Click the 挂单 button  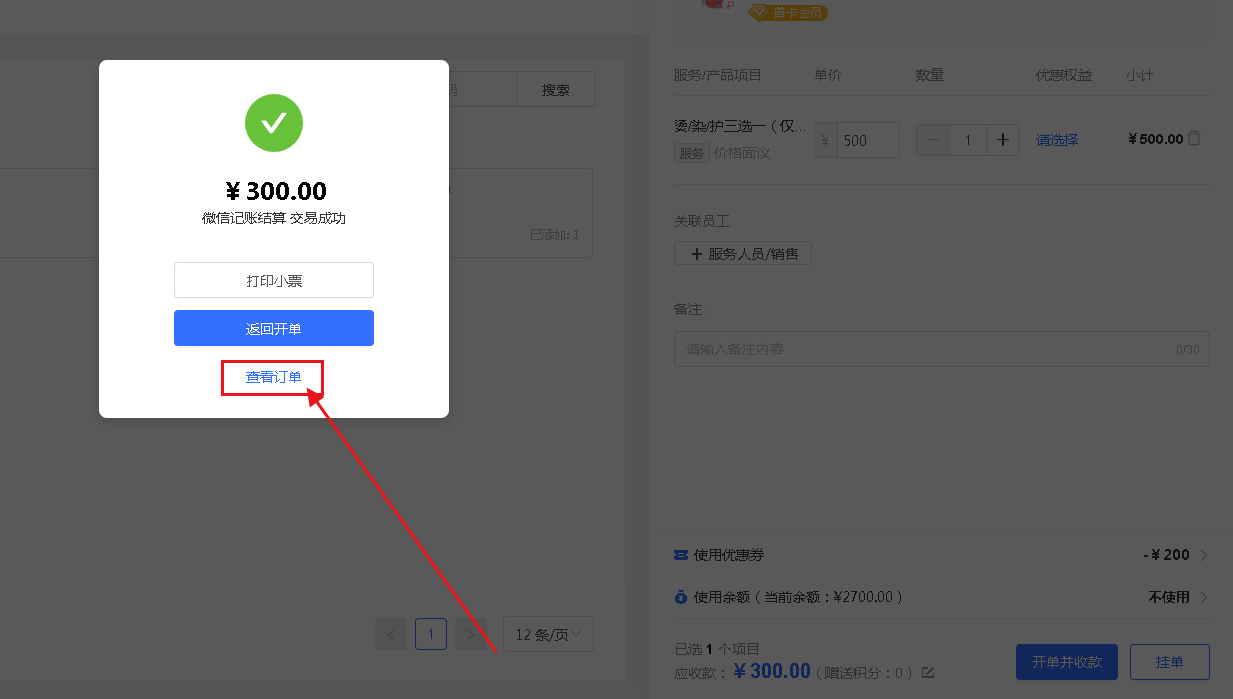tap(1170, 662)
